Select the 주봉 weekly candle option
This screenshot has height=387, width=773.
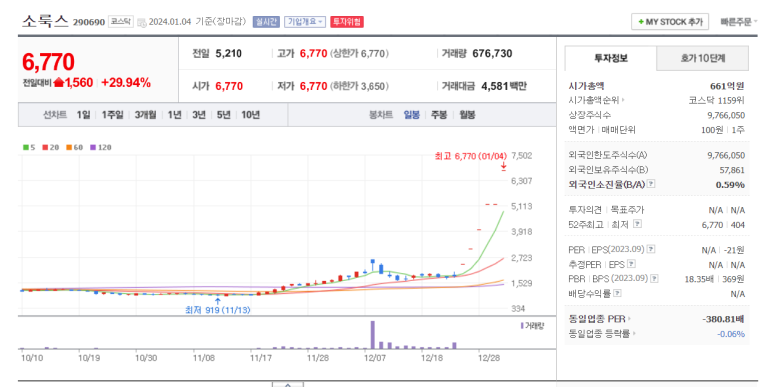[x=439, y=114]
